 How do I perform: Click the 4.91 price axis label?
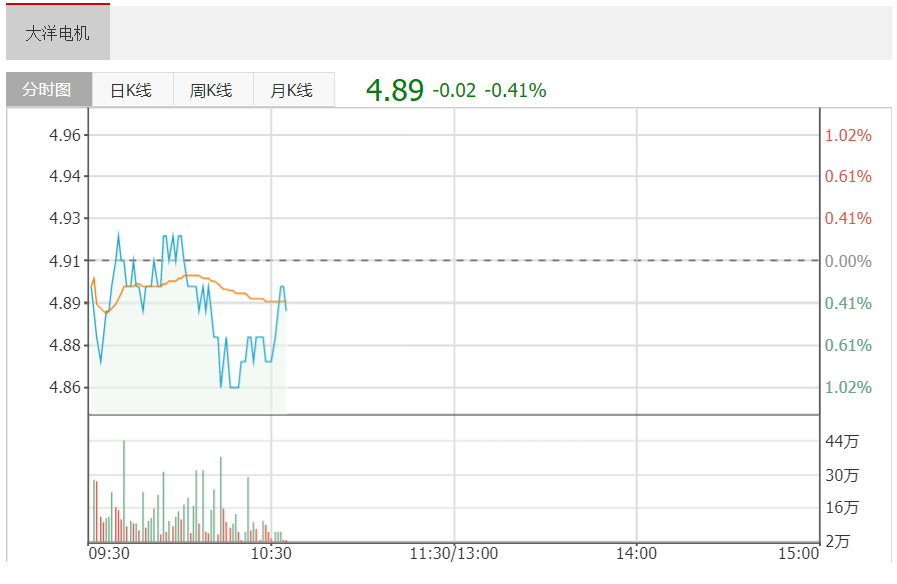tap(65, 261)
